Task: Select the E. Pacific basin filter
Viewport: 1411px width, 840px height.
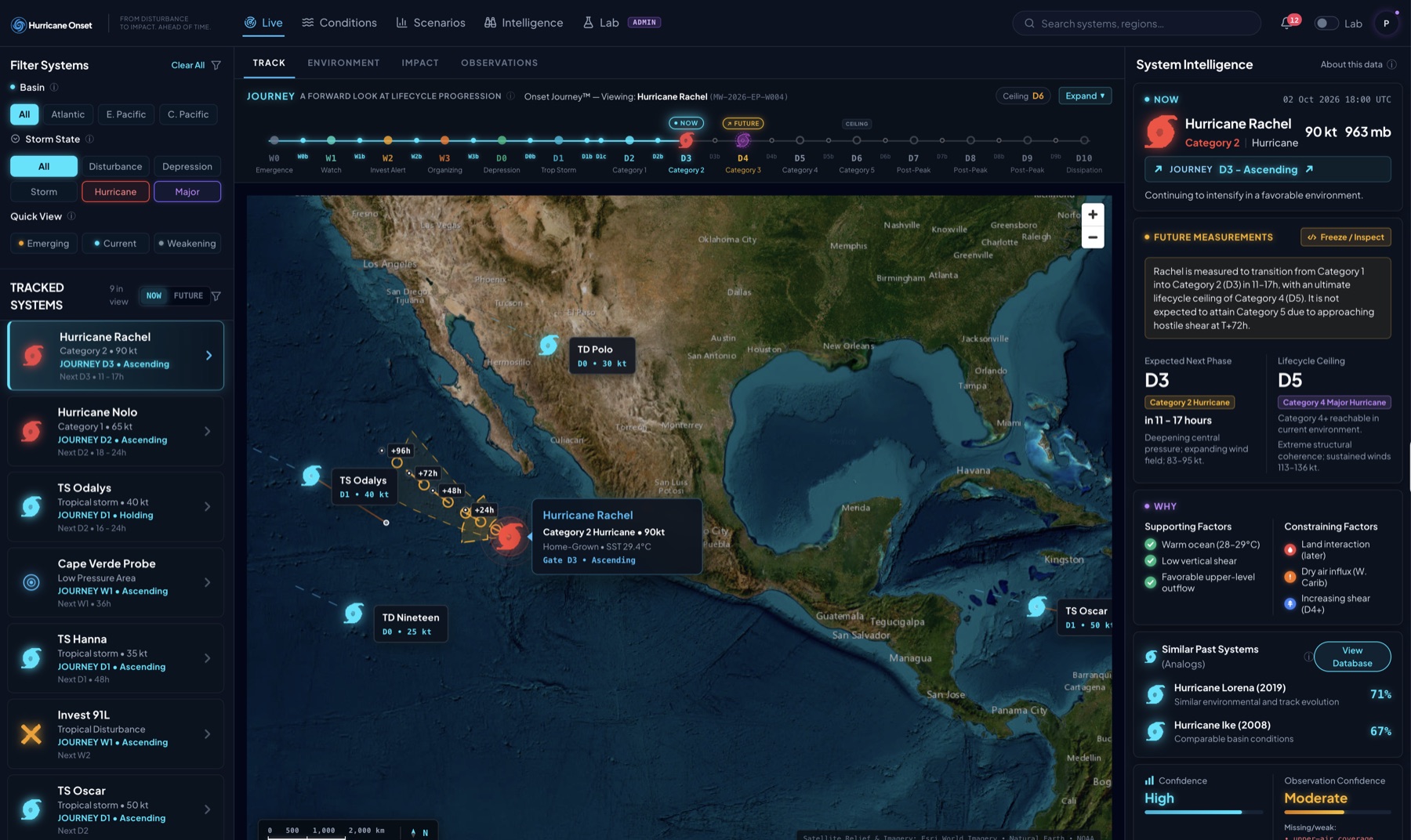Action: (x=126, y=114)
